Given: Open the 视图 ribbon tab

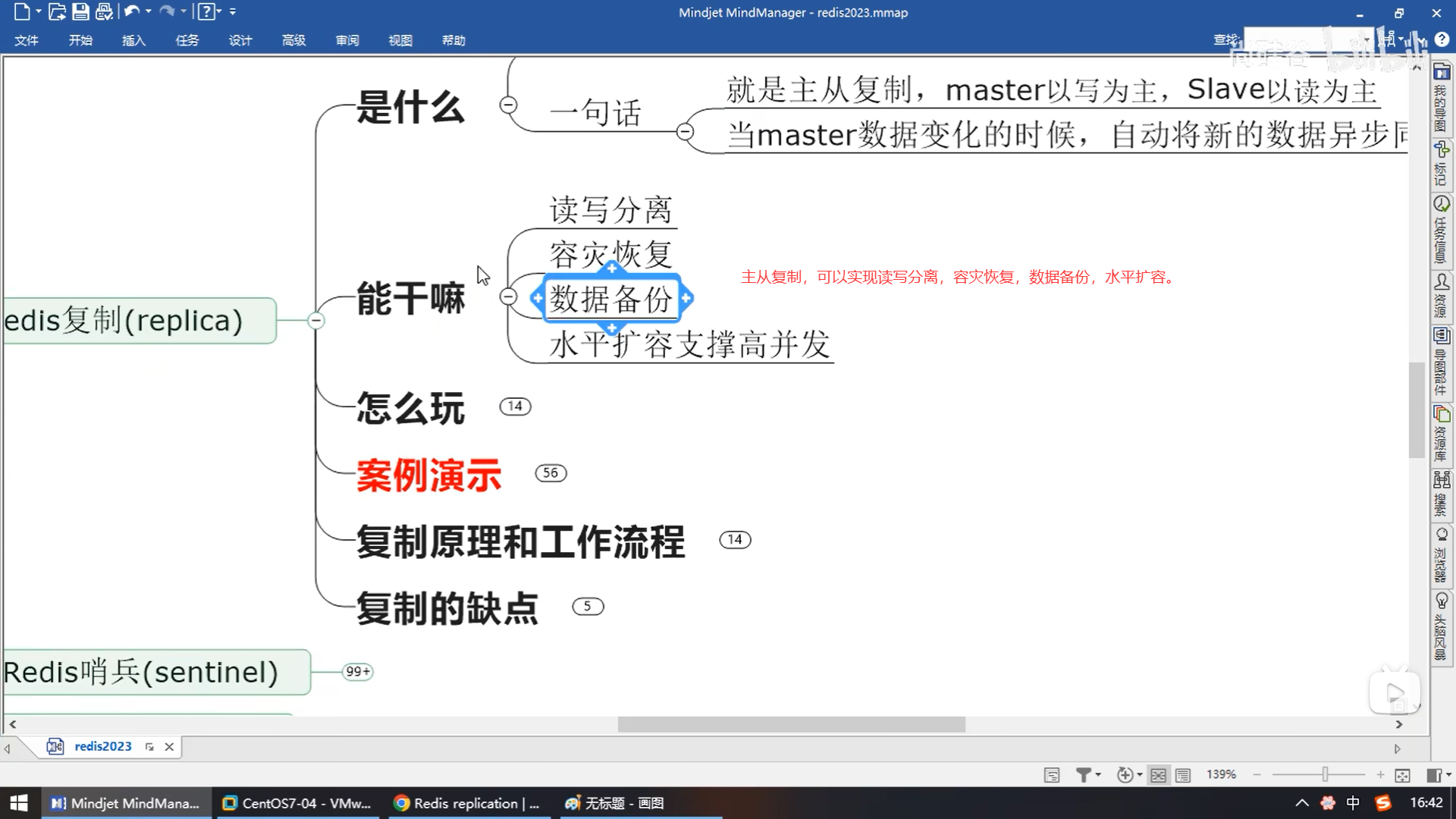Looking at the screenshot, I should coord(400,40).
